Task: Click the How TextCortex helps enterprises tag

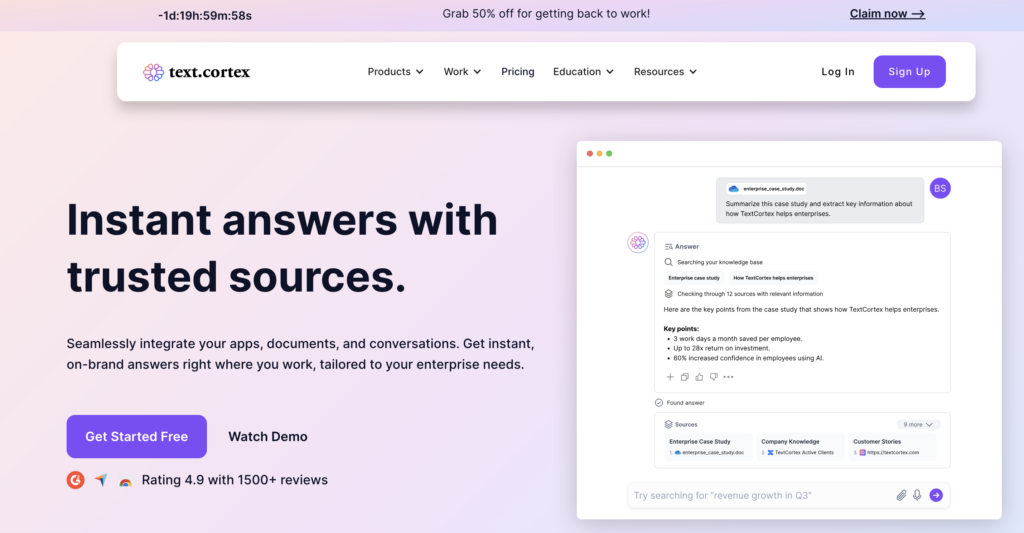Action: pos(773,278)
